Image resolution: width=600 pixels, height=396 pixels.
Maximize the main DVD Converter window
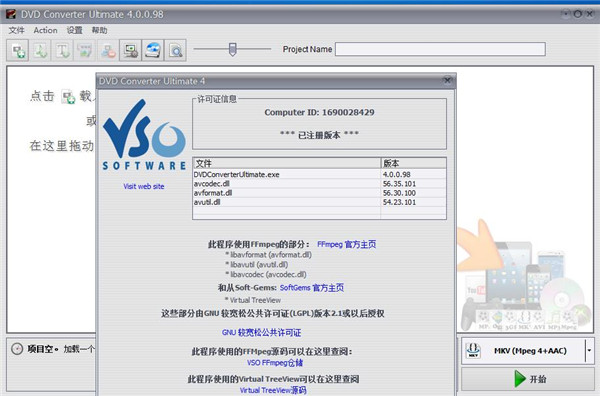click(578, 15)
